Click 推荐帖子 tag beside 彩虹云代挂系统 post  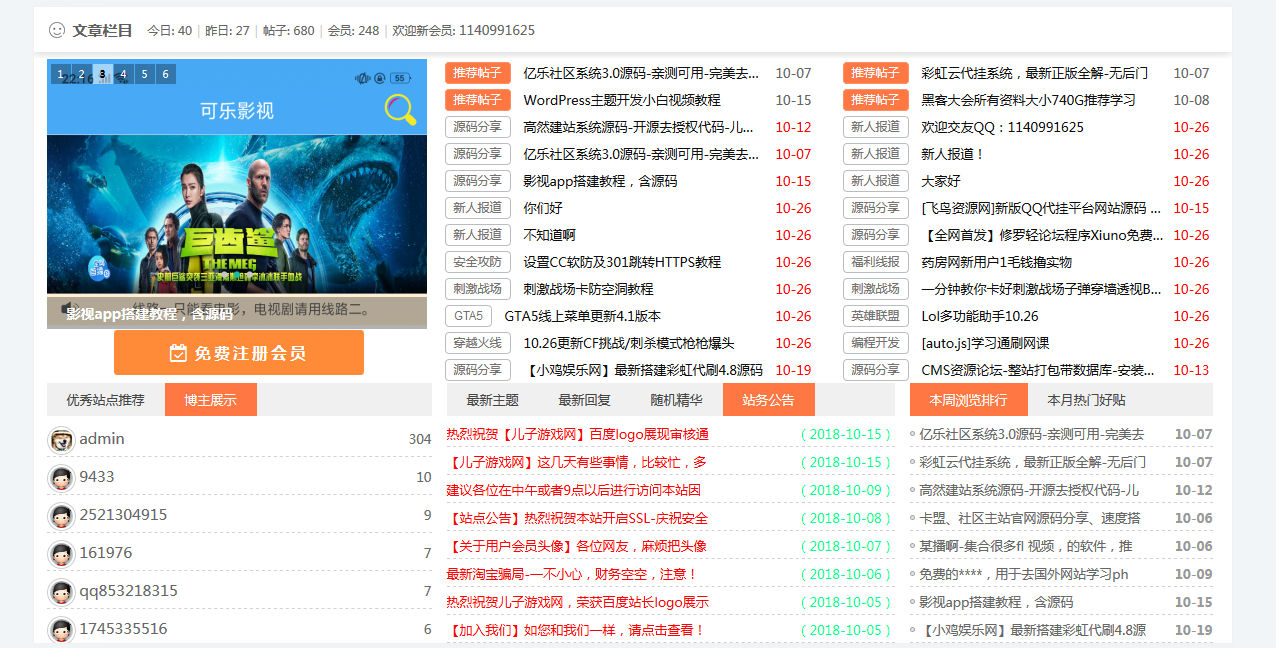coord(875,73)
